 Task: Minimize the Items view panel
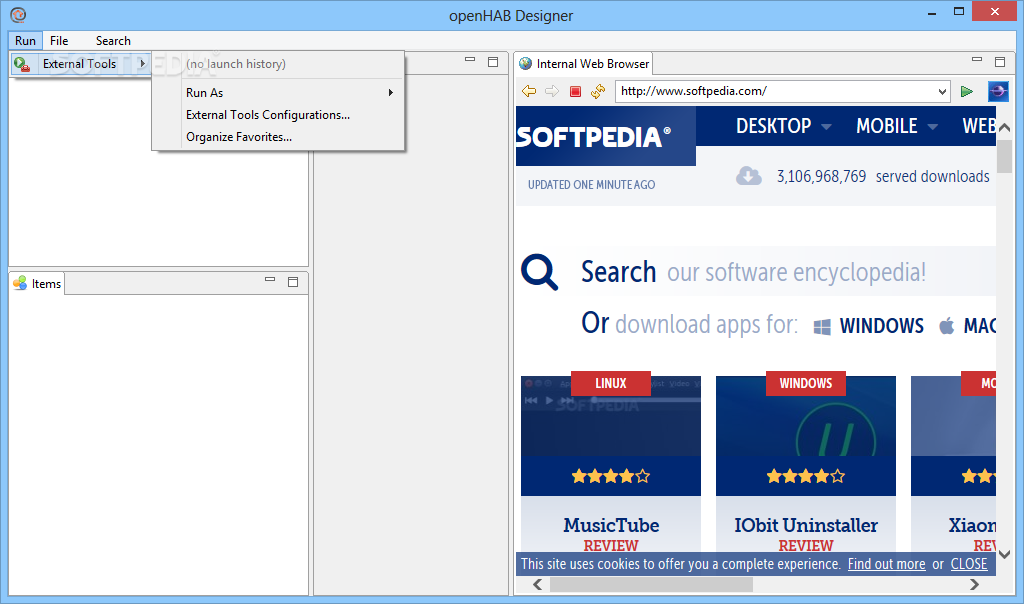point(270,279)
